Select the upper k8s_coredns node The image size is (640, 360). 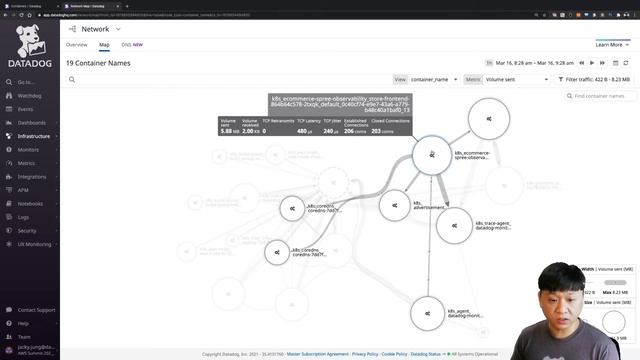click(x=292, y=209)
